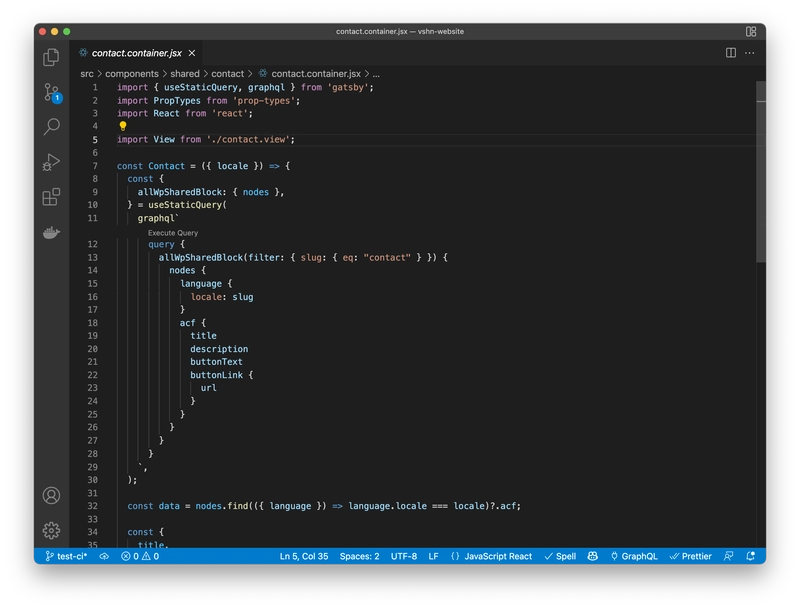This screenshot has width=800, height=609.
Task: Select the contact.container.jsx editor tab
Action: [x=137, y=53]
